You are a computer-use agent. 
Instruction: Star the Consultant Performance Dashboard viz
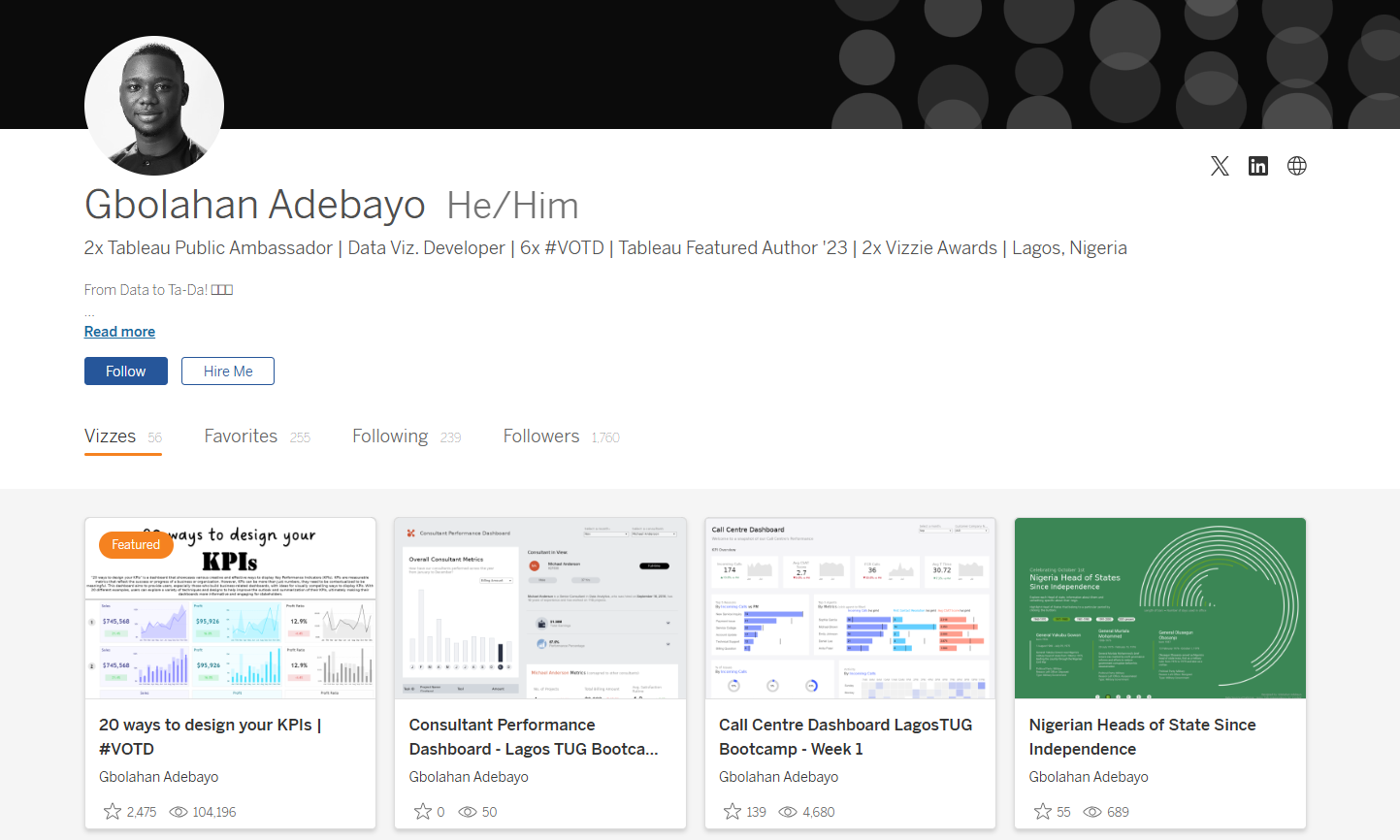click(423, 812)
